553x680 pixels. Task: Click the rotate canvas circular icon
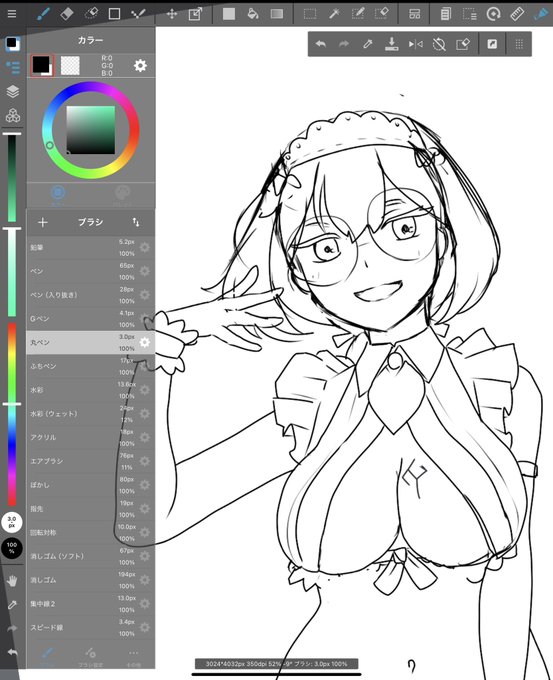pos(493,14)
